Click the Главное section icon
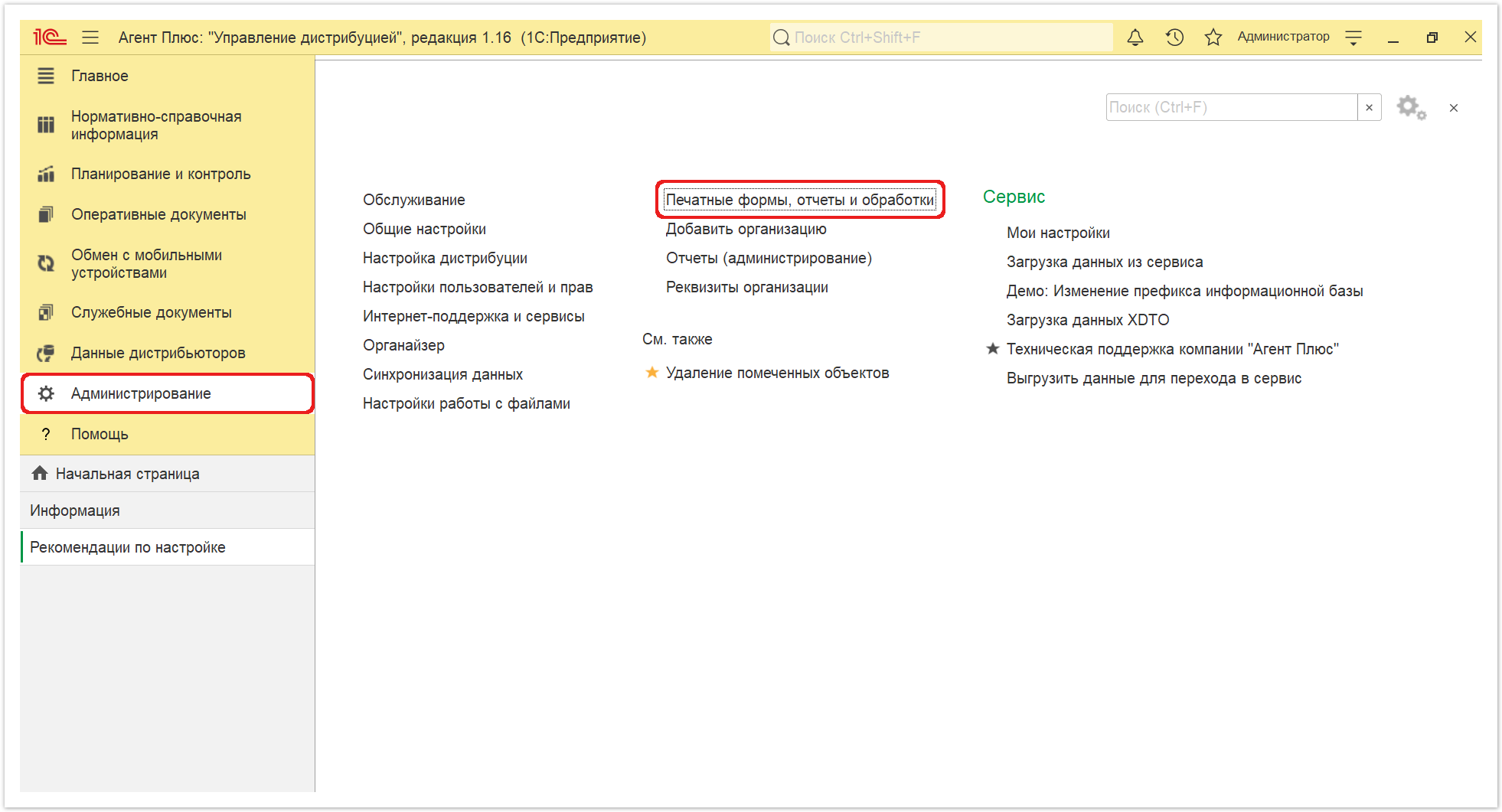 coord(46,76)
